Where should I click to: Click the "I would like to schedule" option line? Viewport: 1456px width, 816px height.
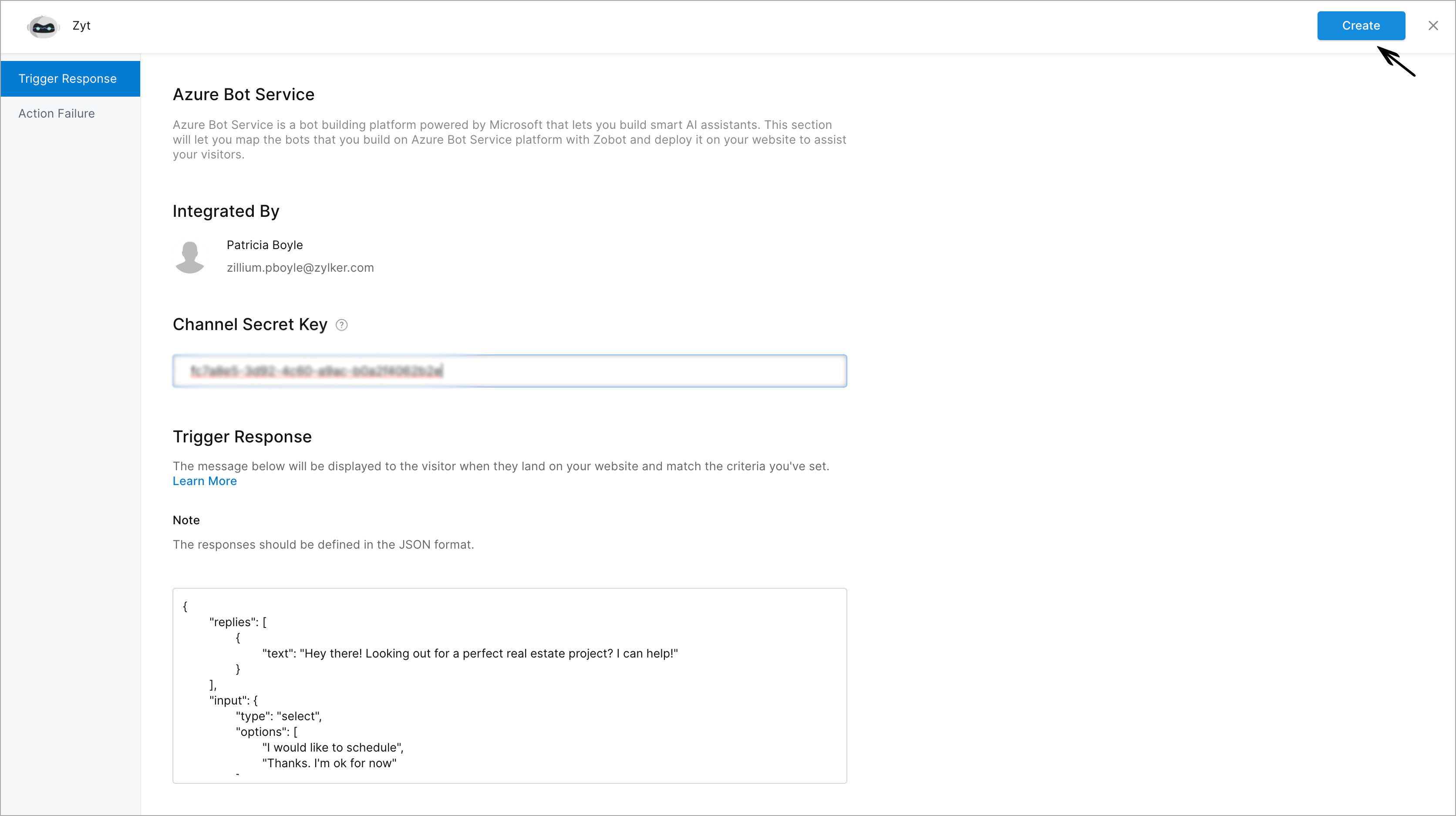tap(333, 748)
